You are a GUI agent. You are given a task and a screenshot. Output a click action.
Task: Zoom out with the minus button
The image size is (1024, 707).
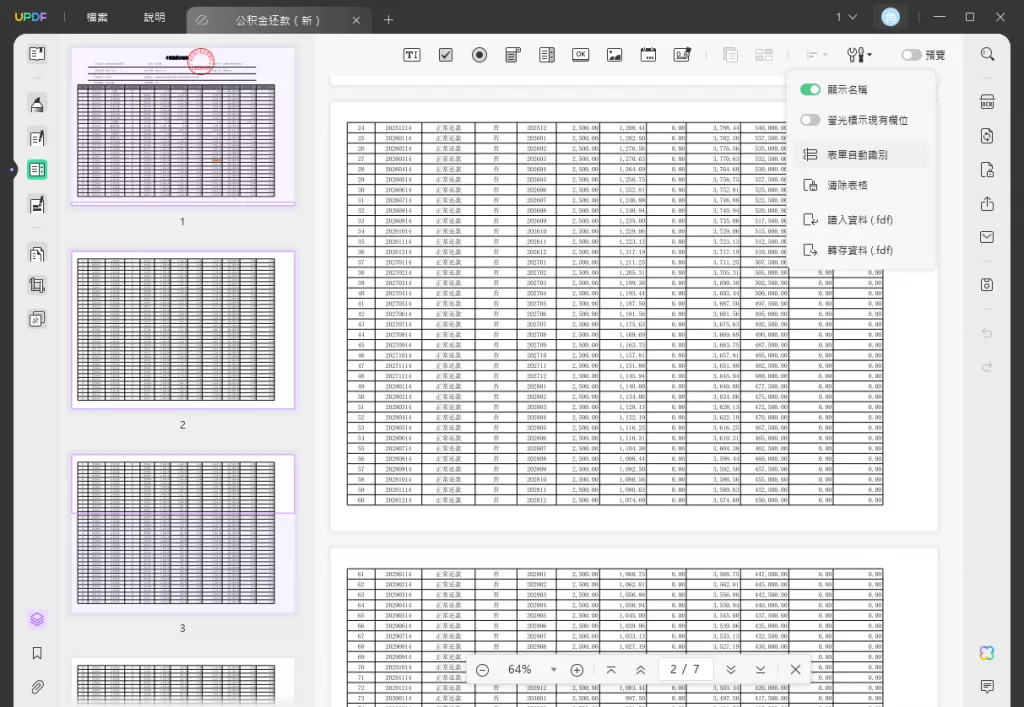(x=483, y=670)
